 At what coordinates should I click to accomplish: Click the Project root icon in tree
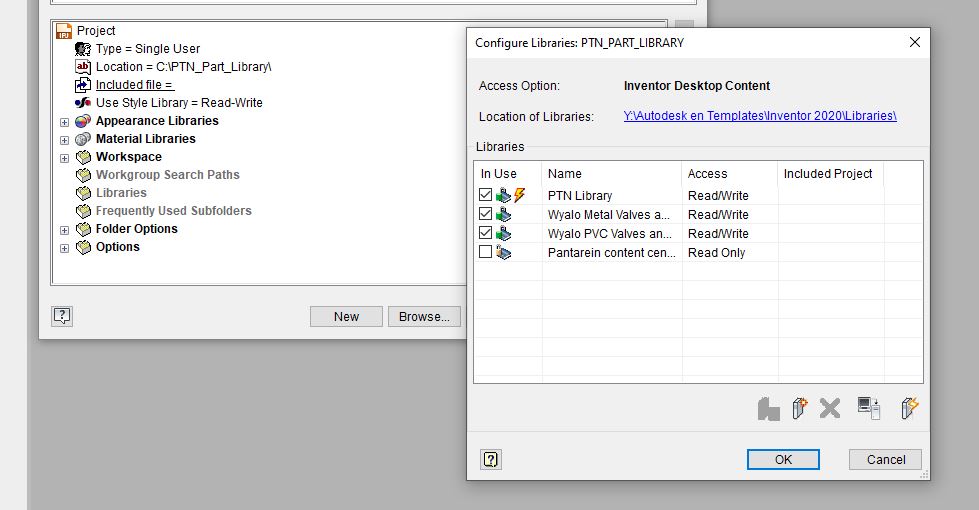coord(64,31)
